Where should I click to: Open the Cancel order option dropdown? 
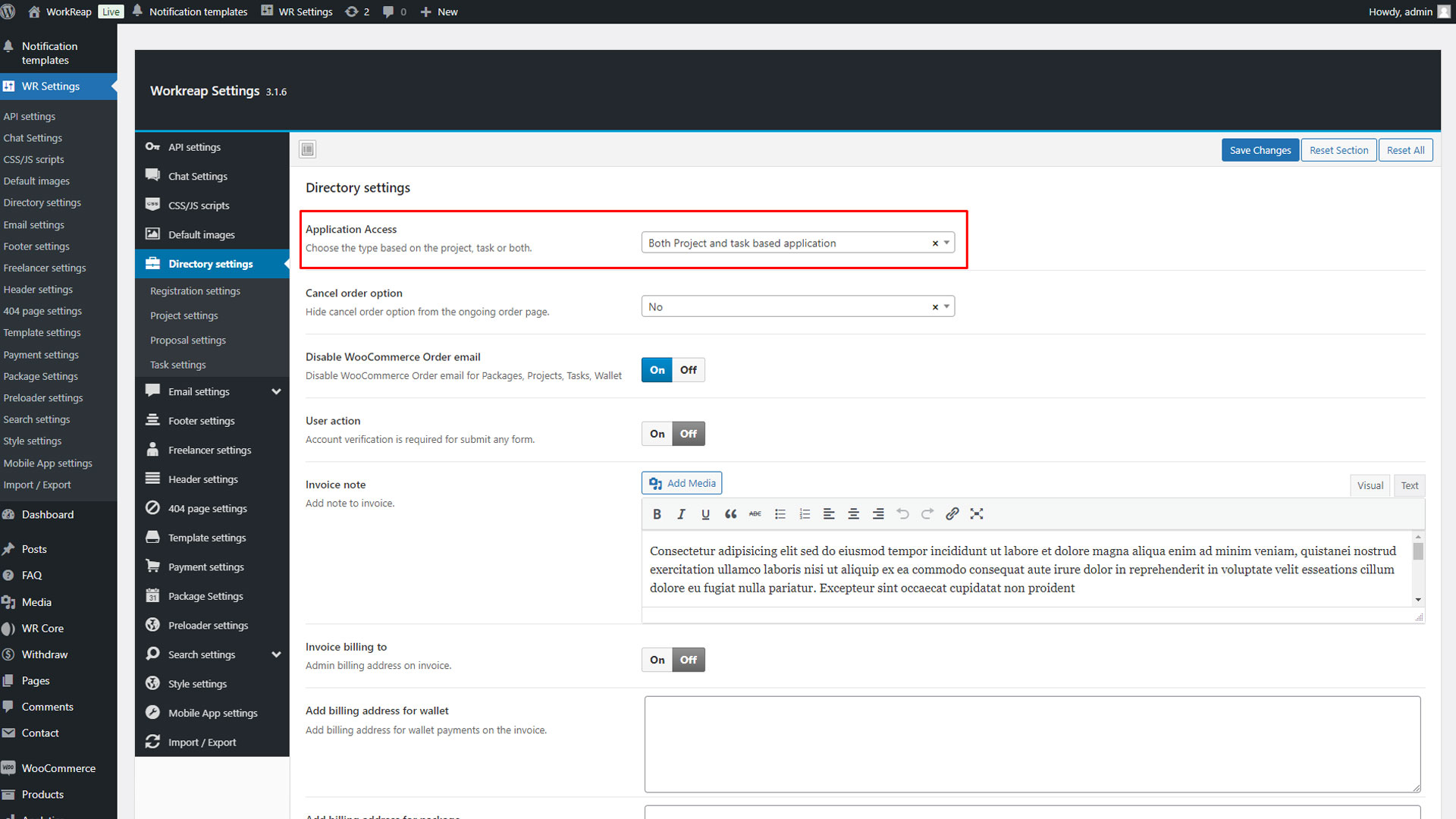coord(789,306)
